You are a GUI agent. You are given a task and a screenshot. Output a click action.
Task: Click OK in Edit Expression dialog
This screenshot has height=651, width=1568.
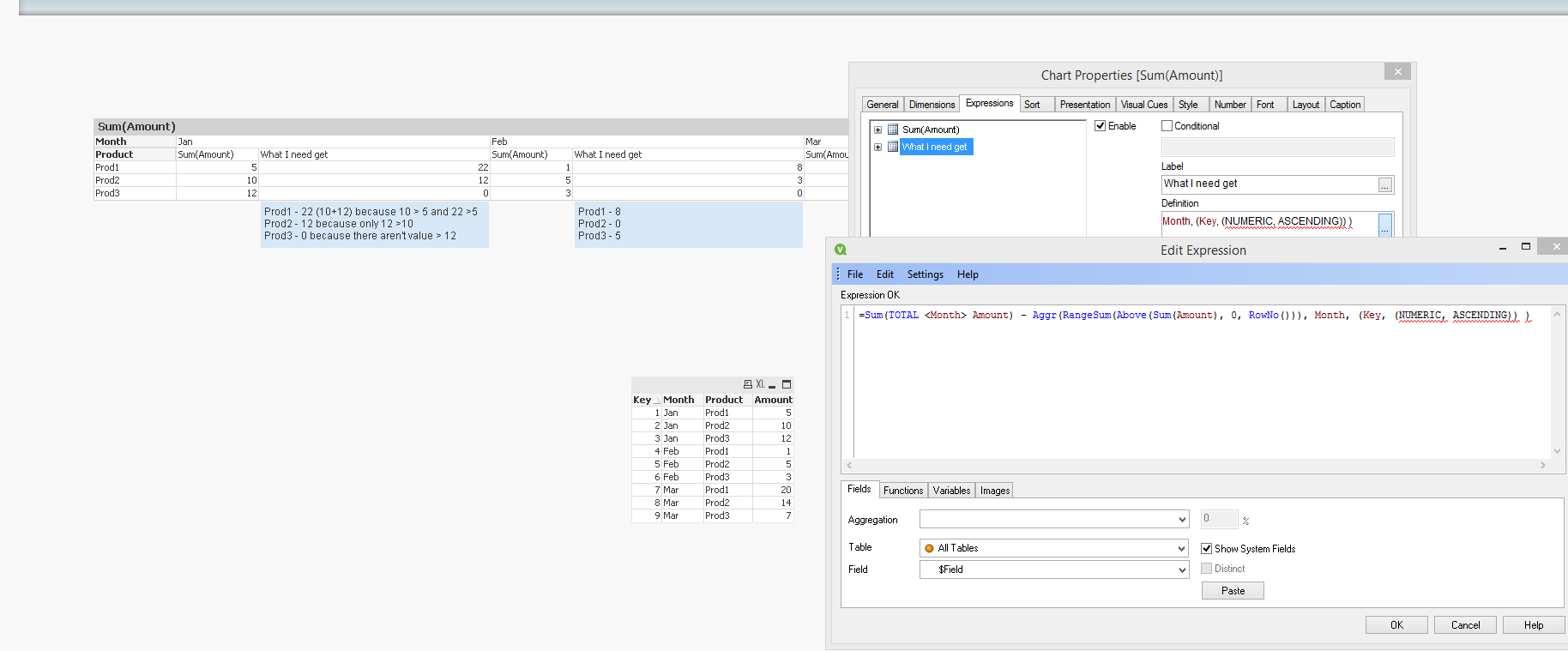pyautogui.click(x=1396, y=625)
